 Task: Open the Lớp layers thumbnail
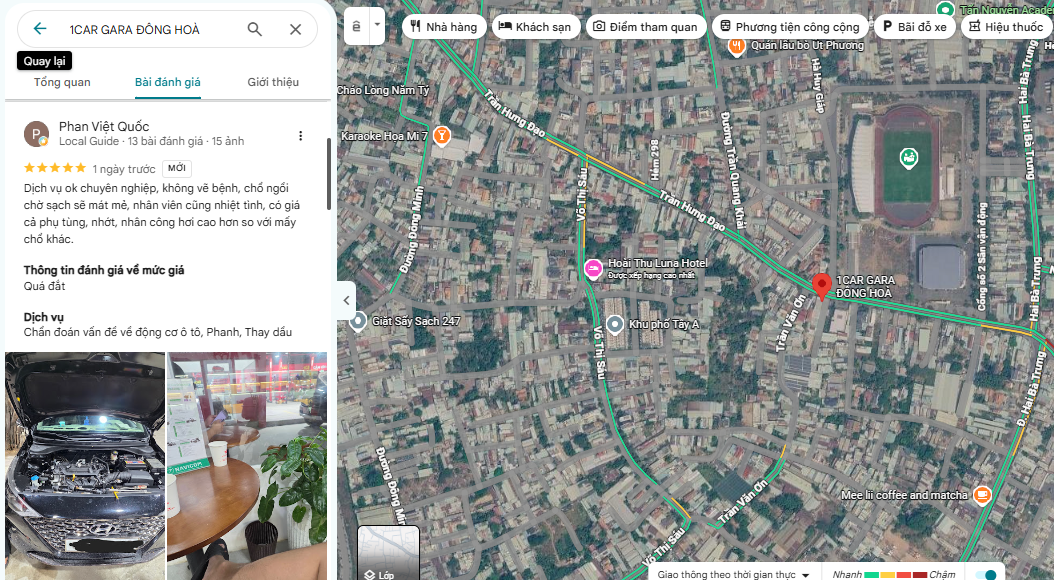[x=389, y=552]
